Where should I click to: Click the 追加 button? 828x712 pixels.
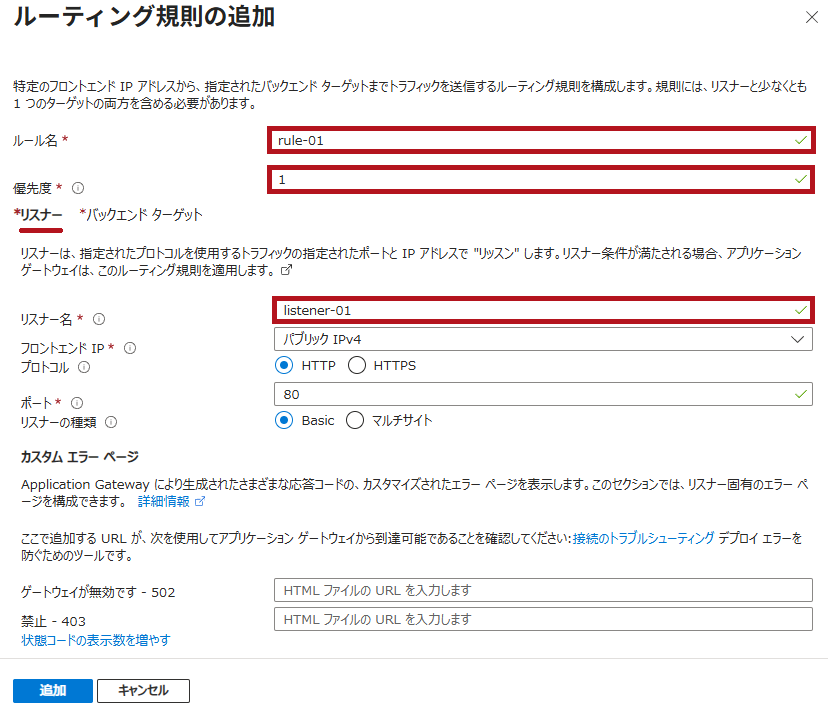pos(52,690)
